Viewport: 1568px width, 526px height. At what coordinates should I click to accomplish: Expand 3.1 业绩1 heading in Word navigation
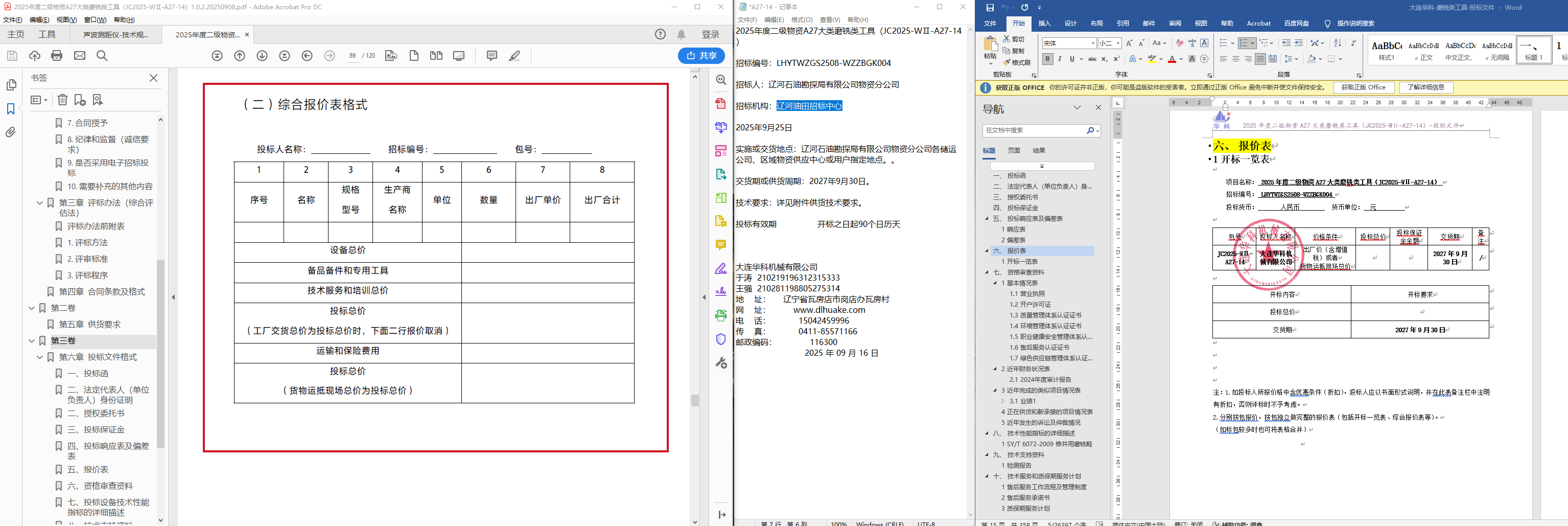point(1003,401)
